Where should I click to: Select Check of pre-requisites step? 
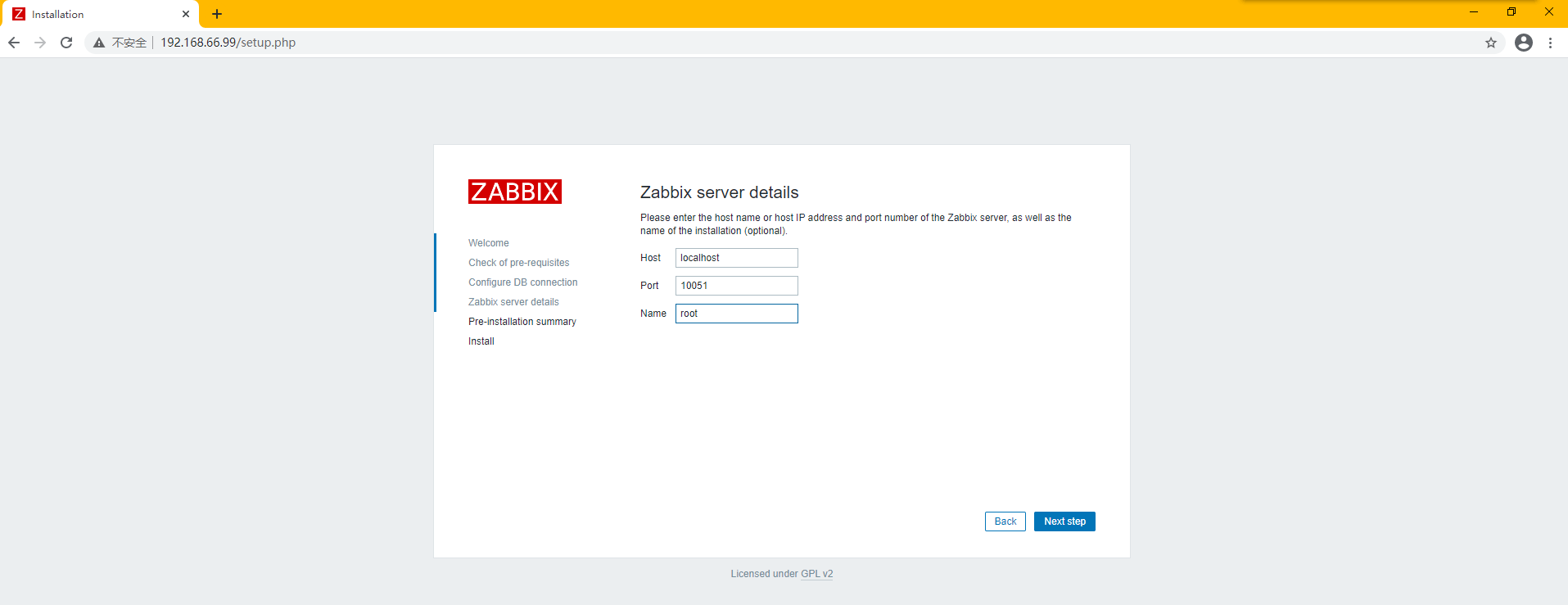(x=519, y=263)
